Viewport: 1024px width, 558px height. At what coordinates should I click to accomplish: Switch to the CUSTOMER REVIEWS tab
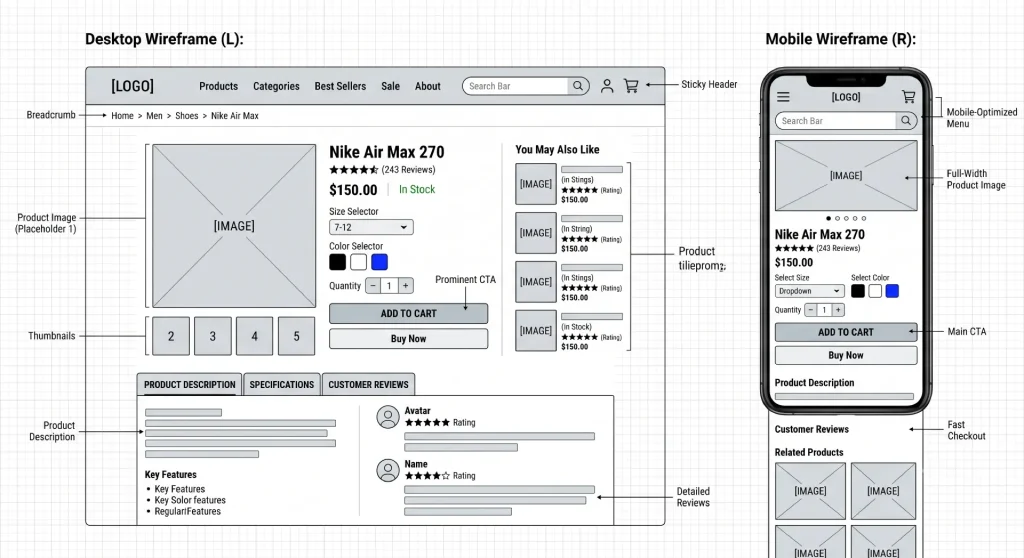pyautogui.click(x=368, y=384)
